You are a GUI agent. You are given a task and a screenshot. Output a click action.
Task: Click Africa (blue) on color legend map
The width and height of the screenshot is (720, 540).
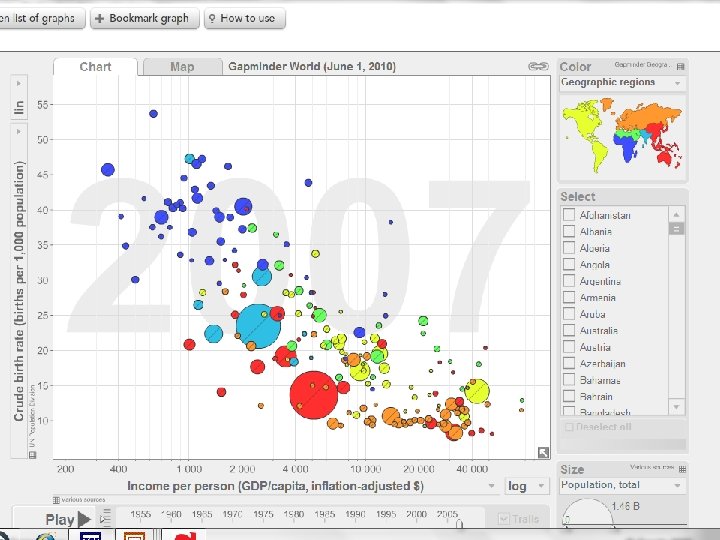point(627,146)
